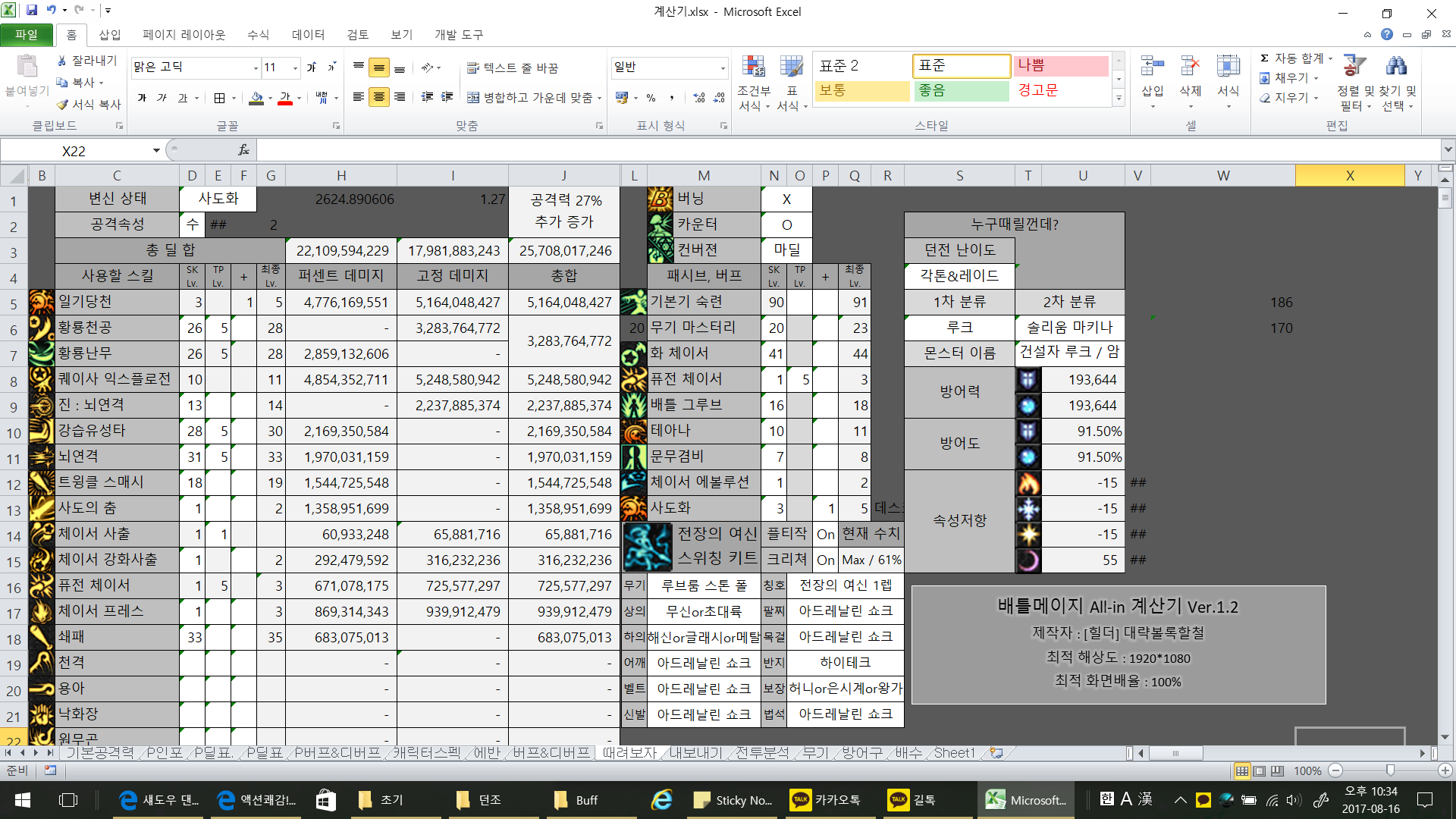1456x819 pixels.
Task: Toggle center horizontal alignment
Action: tap(378, 97)
